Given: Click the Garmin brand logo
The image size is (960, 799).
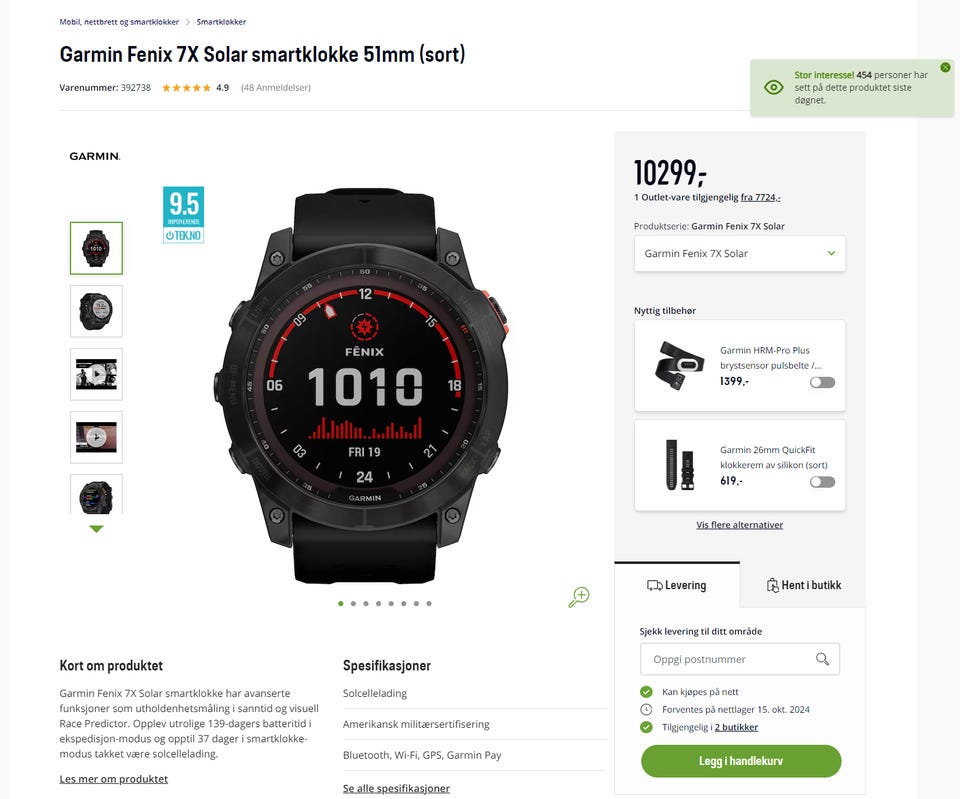Looking at the screenshot, I should [95, 156].
